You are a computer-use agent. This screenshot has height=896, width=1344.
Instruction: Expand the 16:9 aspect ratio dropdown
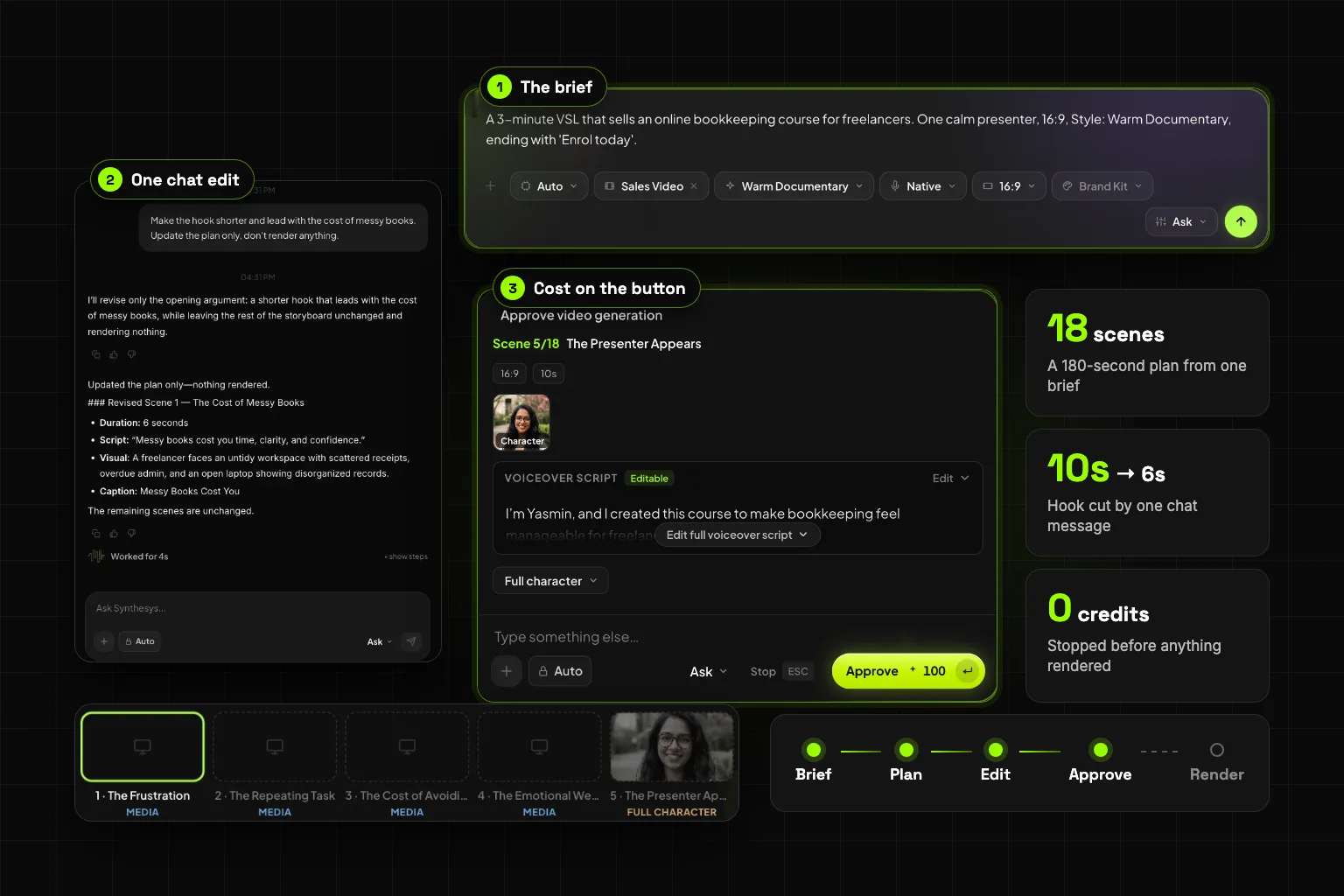(1009, 185)
